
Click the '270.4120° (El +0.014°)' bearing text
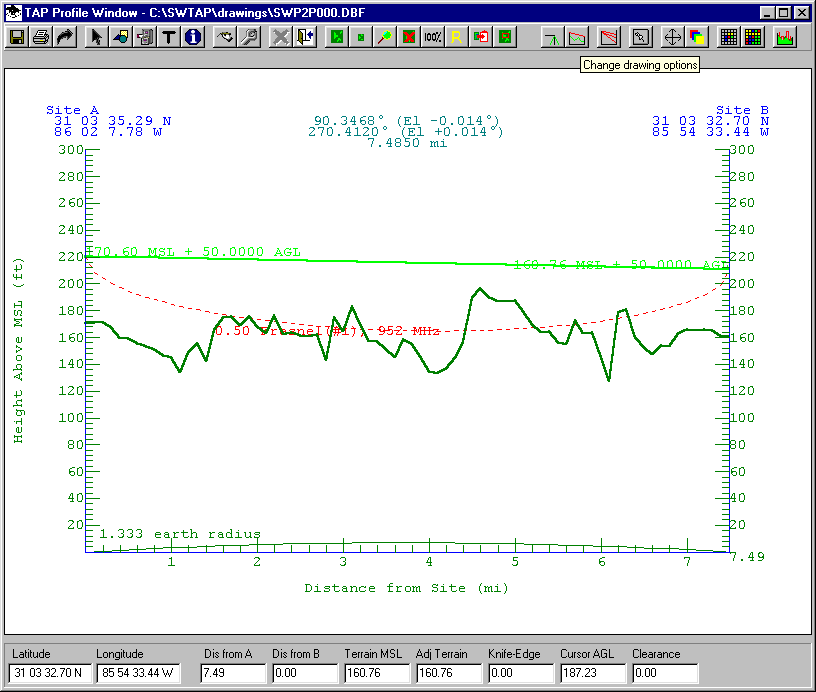[x=406, y=132]
